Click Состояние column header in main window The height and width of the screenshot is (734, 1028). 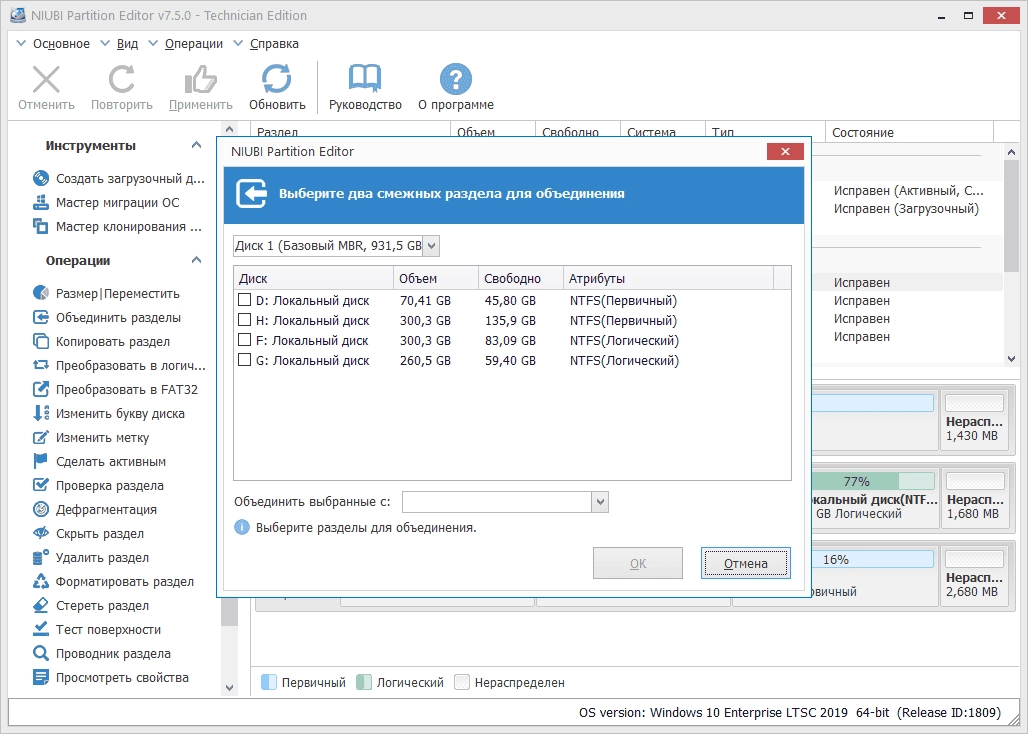point(909,132)
